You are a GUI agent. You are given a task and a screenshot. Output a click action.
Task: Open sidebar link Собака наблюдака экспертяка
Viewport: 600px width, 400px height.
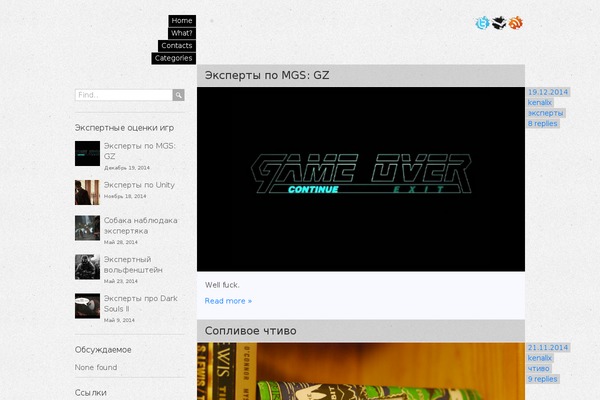(x=140, y=226)
